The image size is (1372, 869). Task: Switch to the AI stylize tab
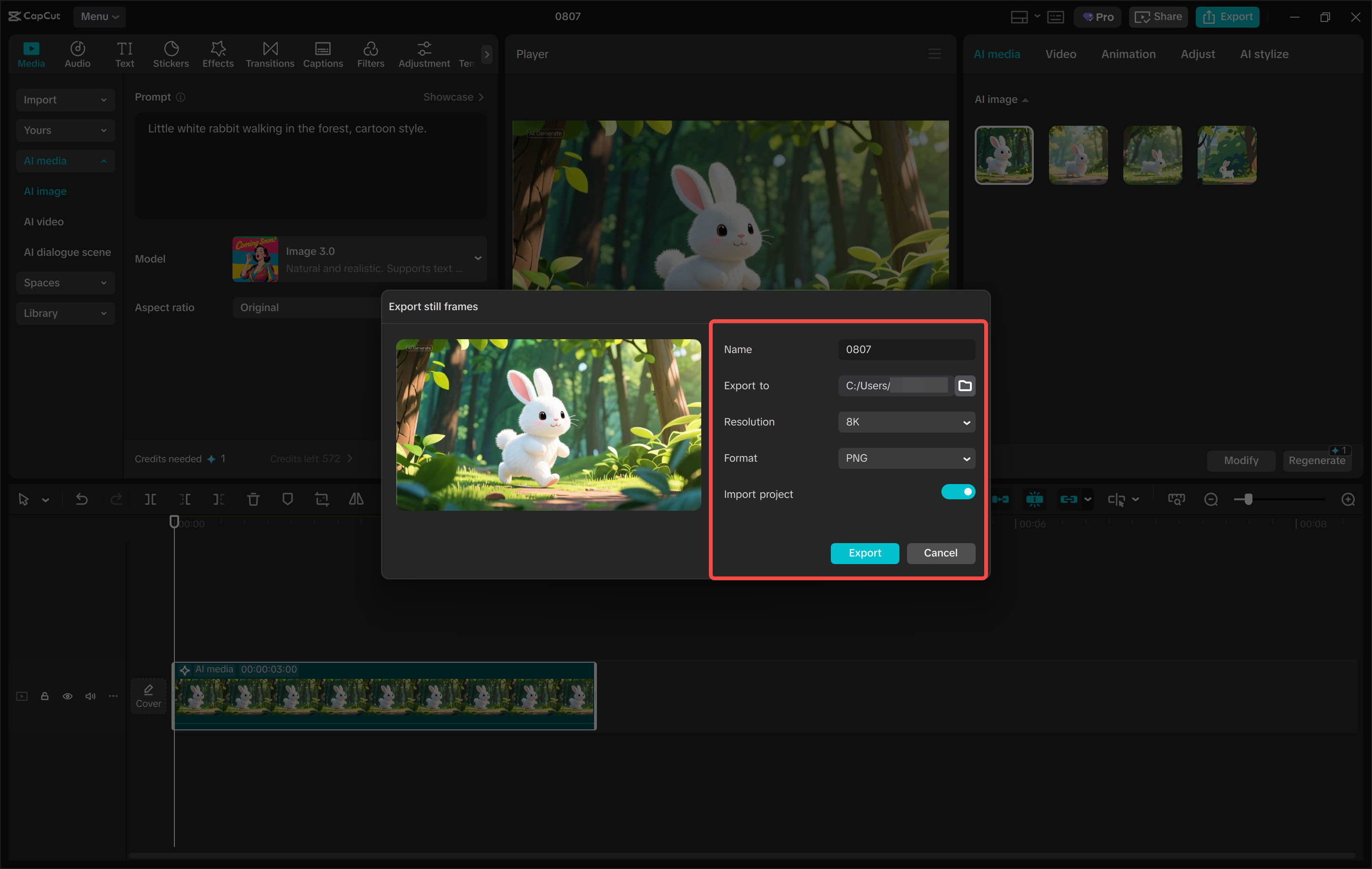coord(1264,54)
